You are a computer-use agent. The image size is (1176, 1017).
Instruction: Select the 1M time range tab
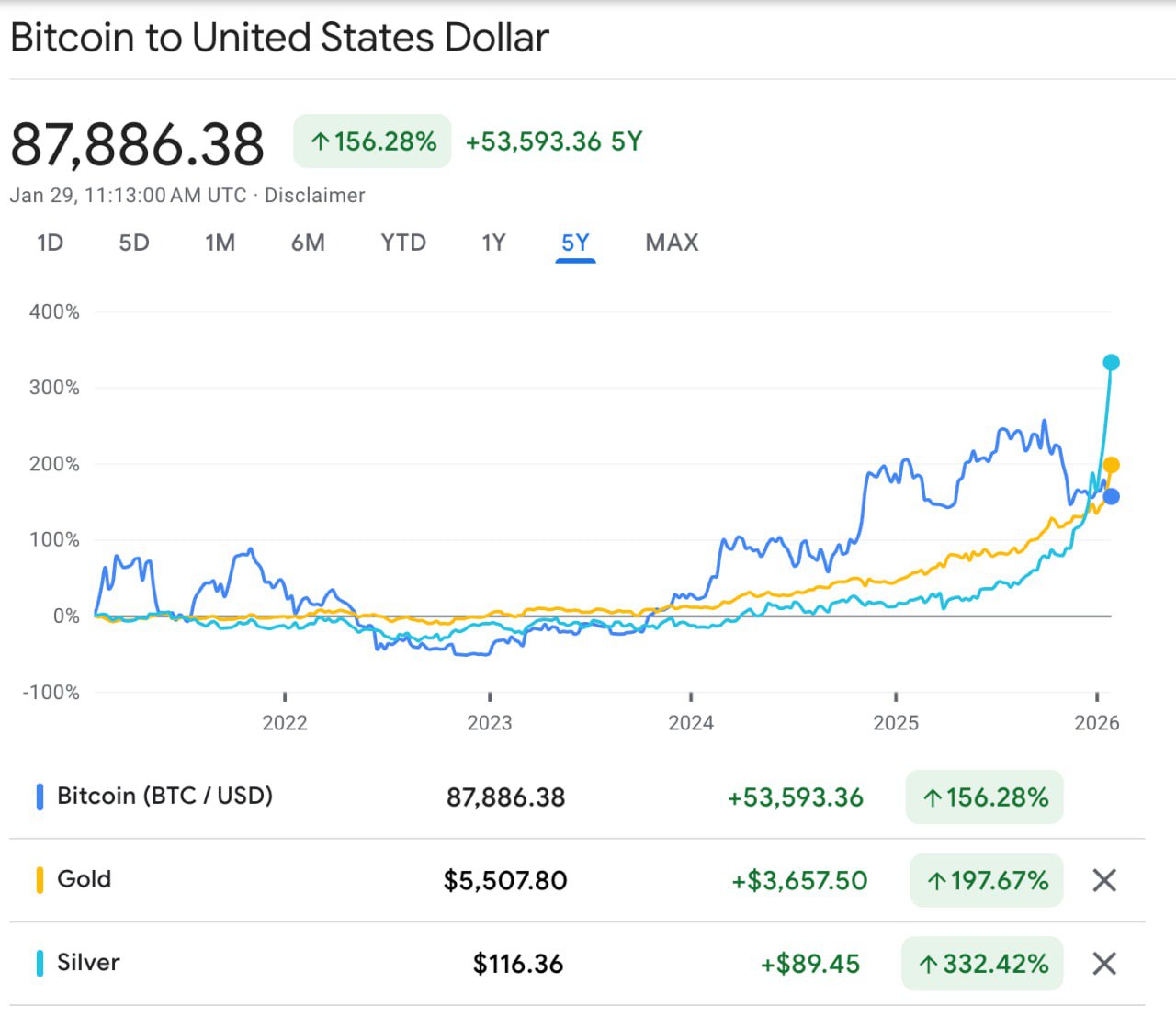(220, 243)
